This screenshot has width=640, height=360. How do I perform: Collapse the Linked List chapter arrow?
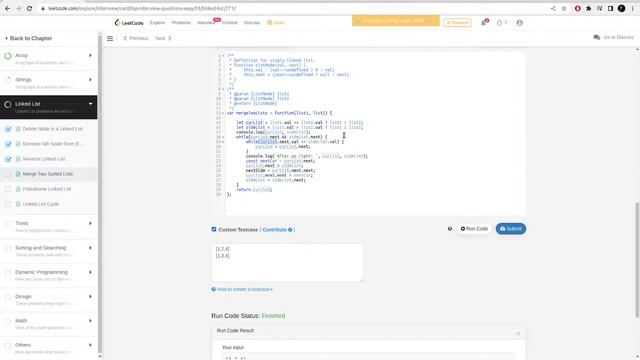[x=90, y=104]
